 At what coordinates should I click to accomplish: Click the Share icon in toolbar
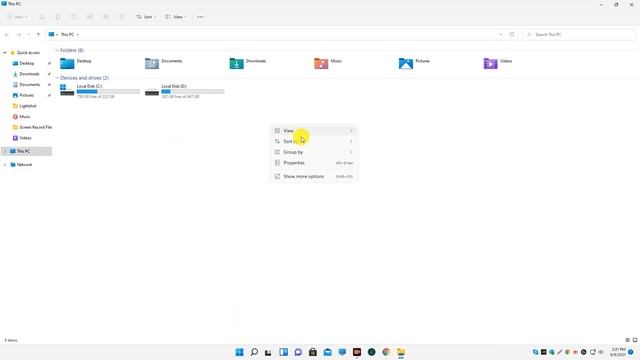tap(106, 17)
